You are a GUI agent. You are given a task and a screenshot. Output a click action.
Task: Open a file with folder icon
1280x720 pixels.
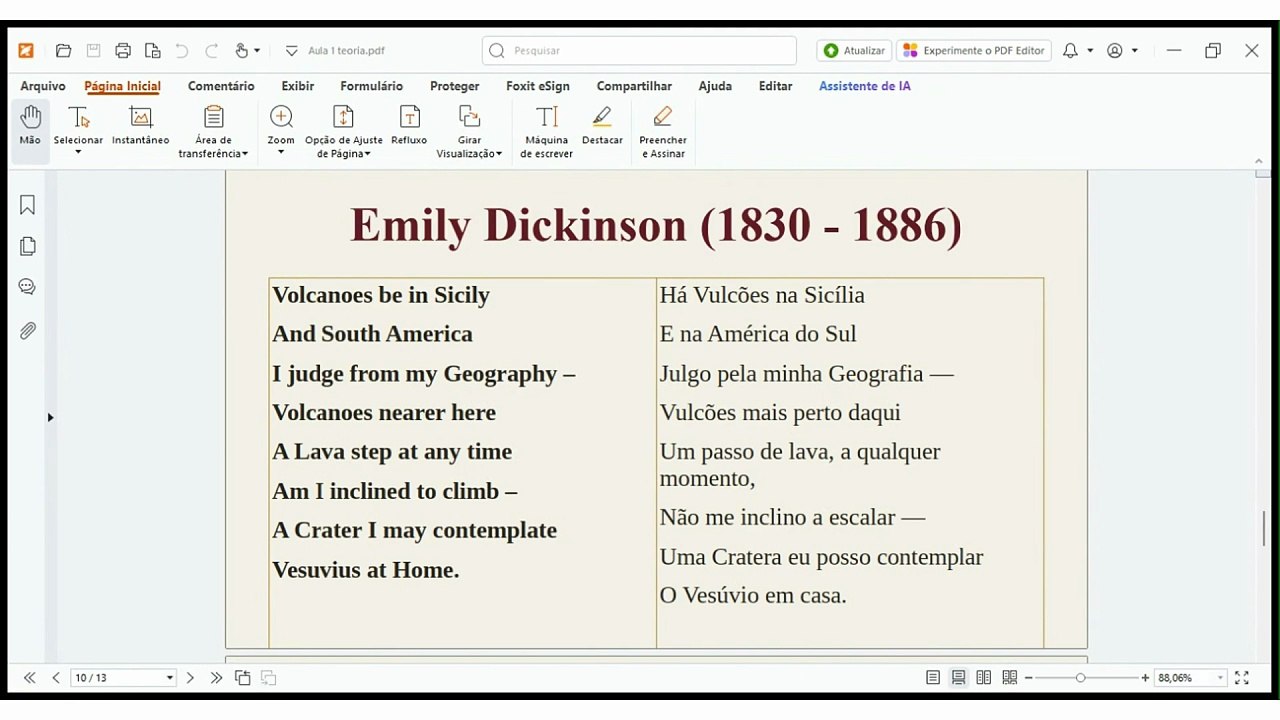pyautogui.click(x=63, y=51)
